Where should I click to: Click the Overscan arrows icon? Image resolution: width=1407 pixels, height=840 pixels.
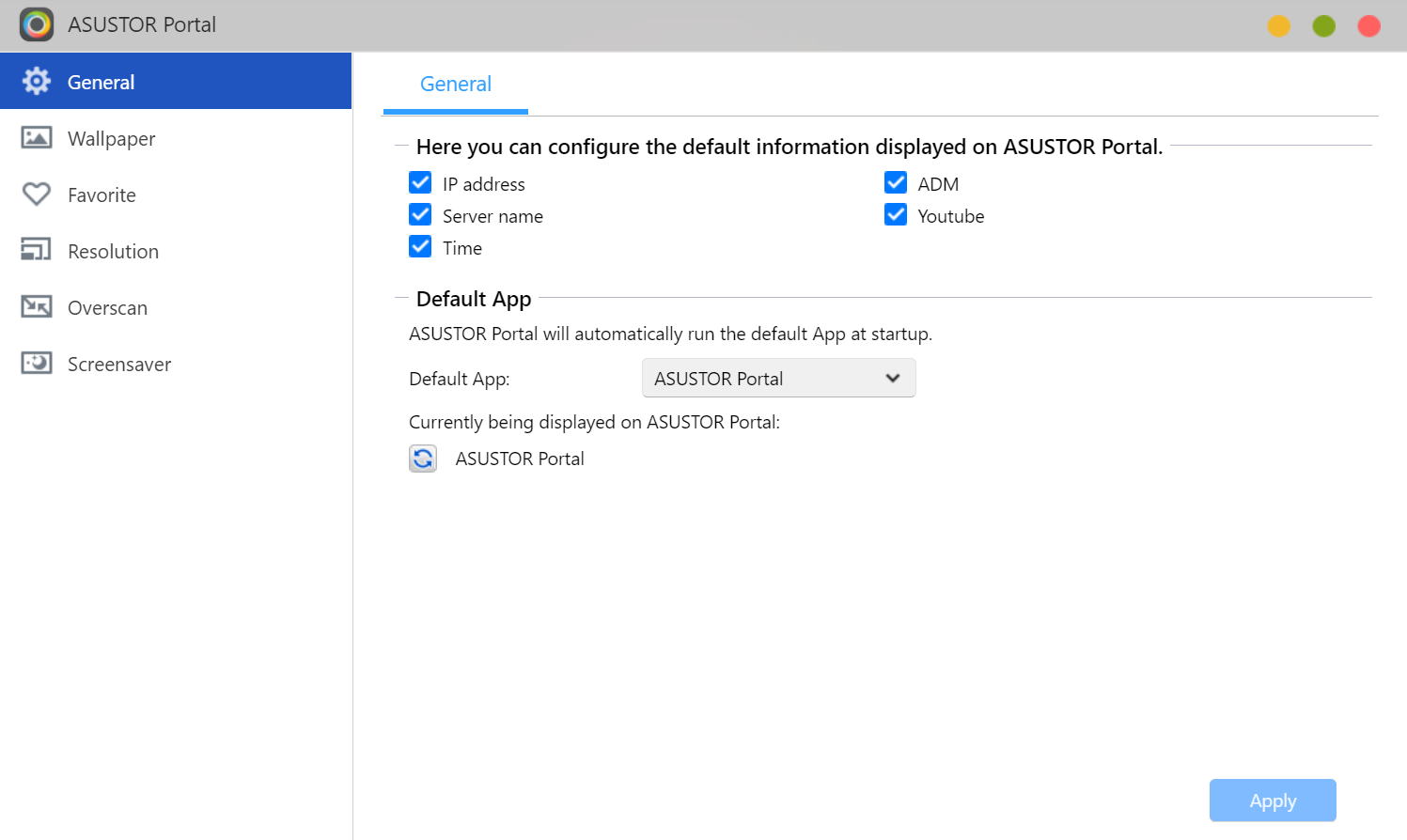pyautogui.click(x=37, y=306)
